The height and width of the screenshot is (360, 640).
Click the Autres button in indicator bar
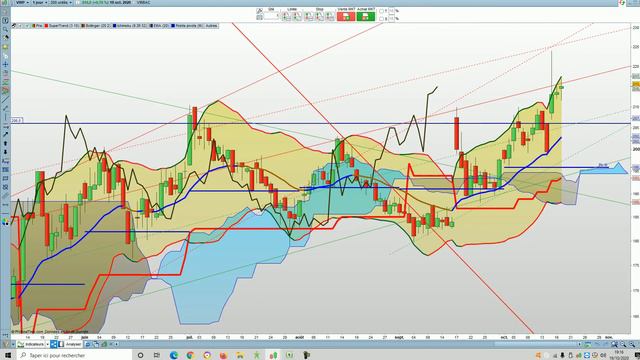[211, 26]
